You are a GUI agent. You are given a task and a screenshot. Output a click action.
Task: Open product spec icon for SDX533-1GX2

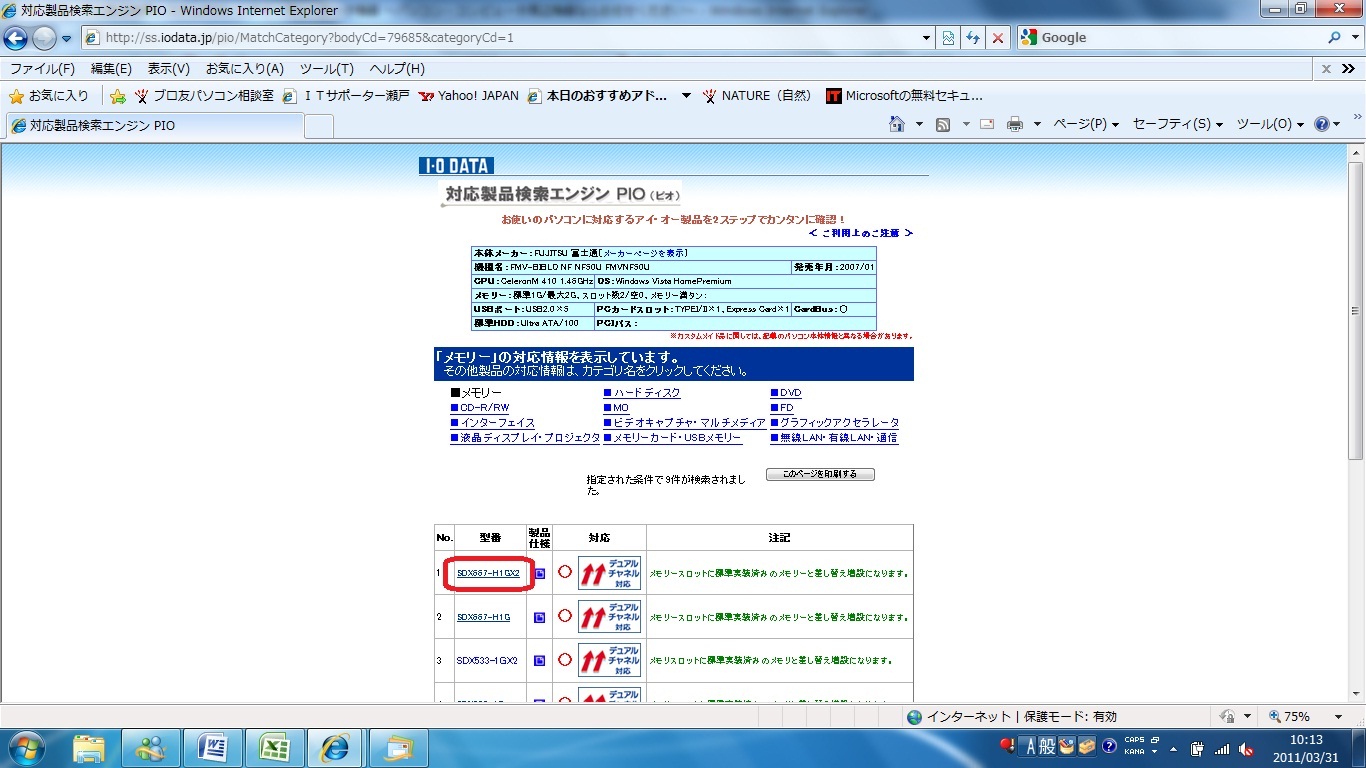(540, 661)
